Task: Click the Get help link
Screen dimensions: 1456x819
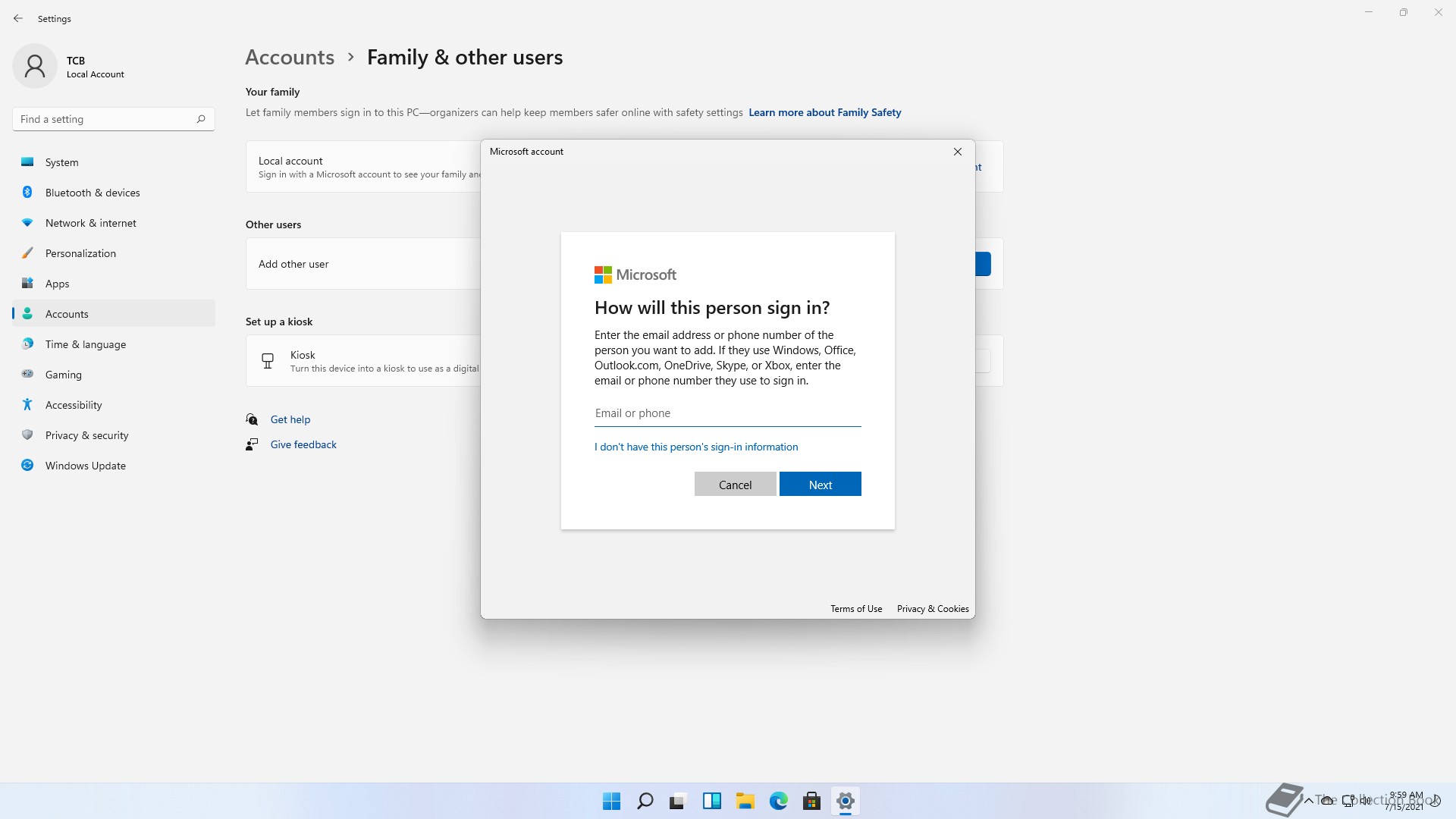Action: point(290,419)
